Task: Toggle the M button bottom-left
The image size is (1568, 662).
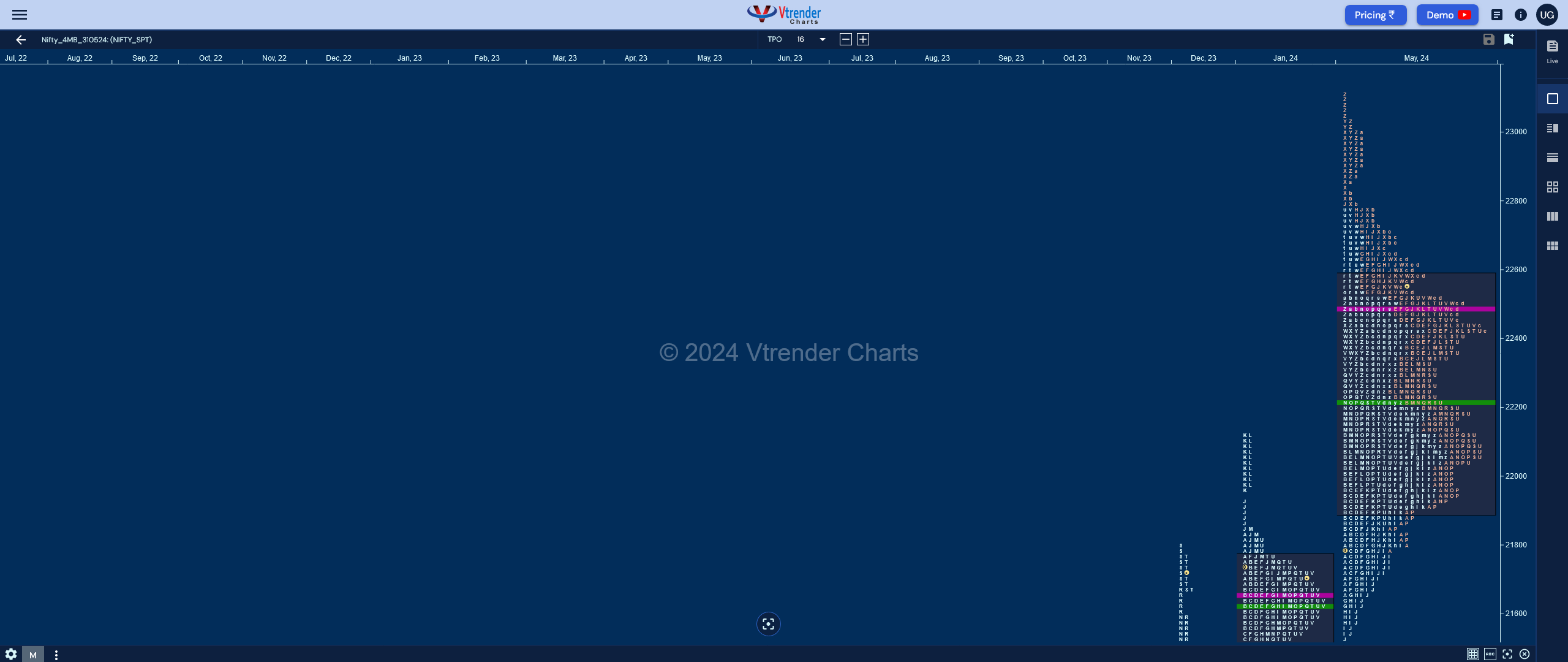Action: [x=33, y=654]
